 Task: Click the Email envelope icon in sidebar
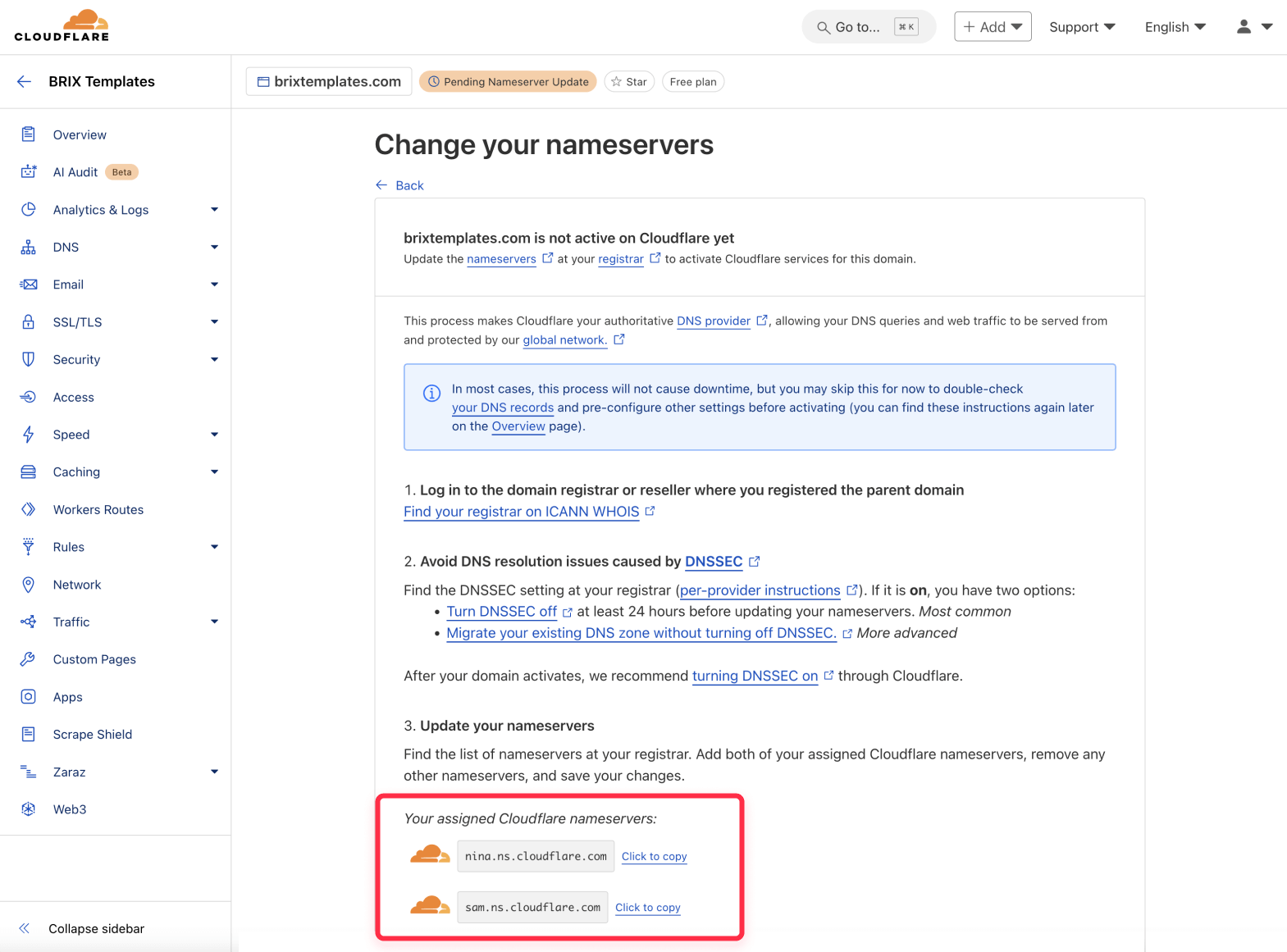29,285
